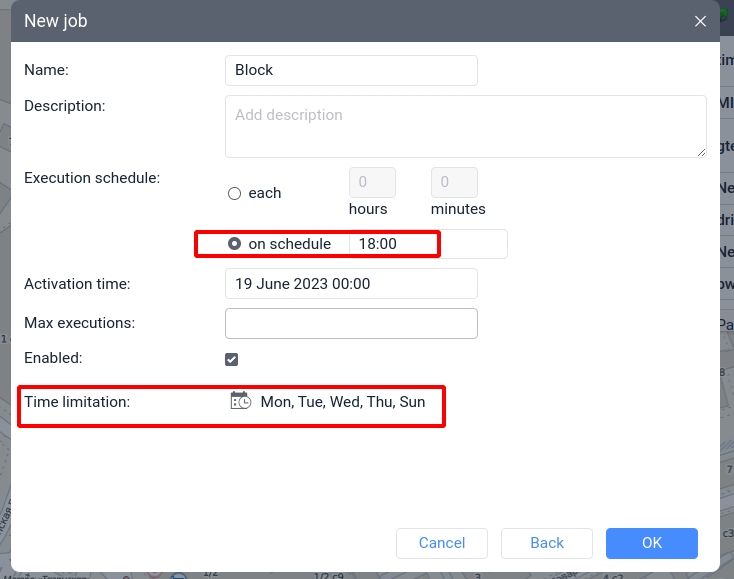Open the Time limitation calendar clock icon
Screen dimensions: 734x579
pos(240,401)
